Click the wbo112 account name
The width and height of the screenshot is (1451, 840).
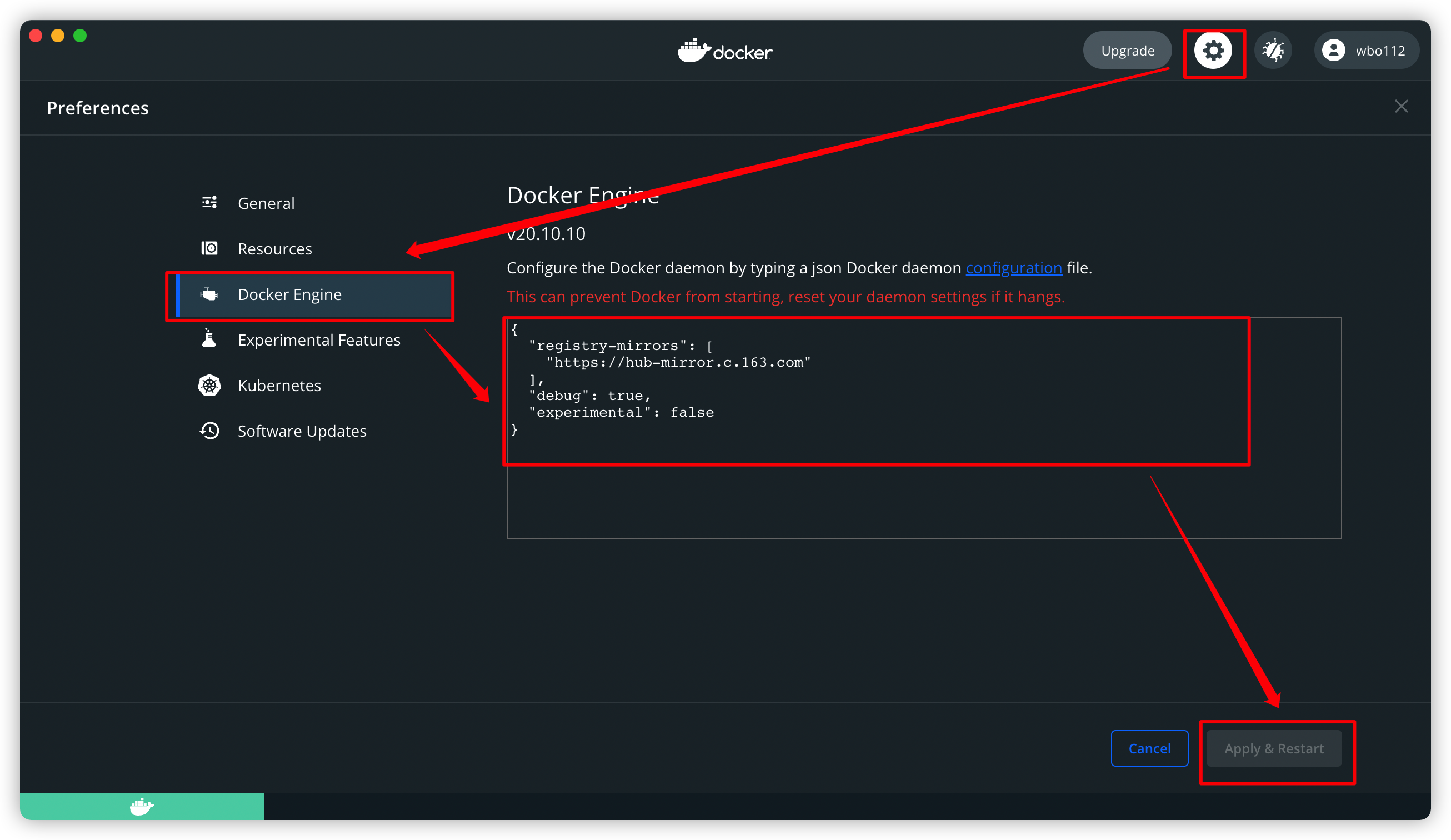pos(1380,51)
